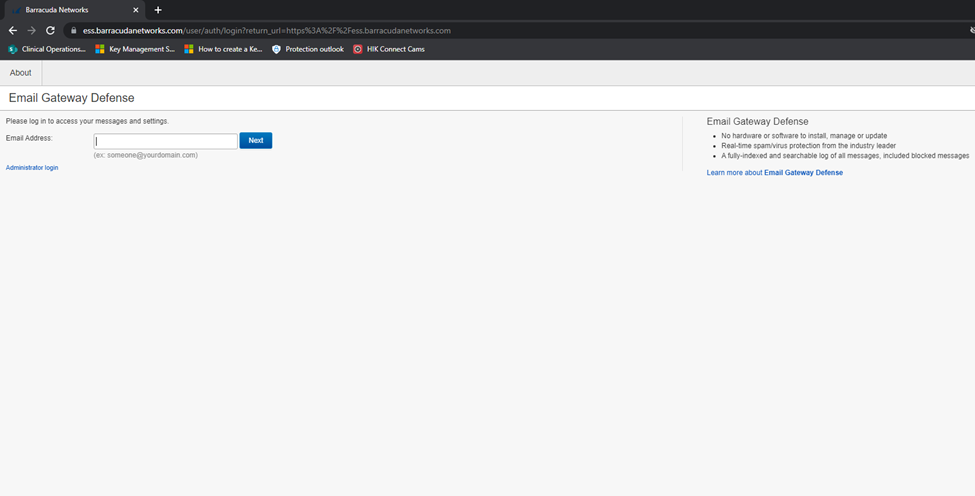Viewport: 975px width, 496px height.
Task: Click the 'No hardware or software to install' bullet
Action: 804,135
